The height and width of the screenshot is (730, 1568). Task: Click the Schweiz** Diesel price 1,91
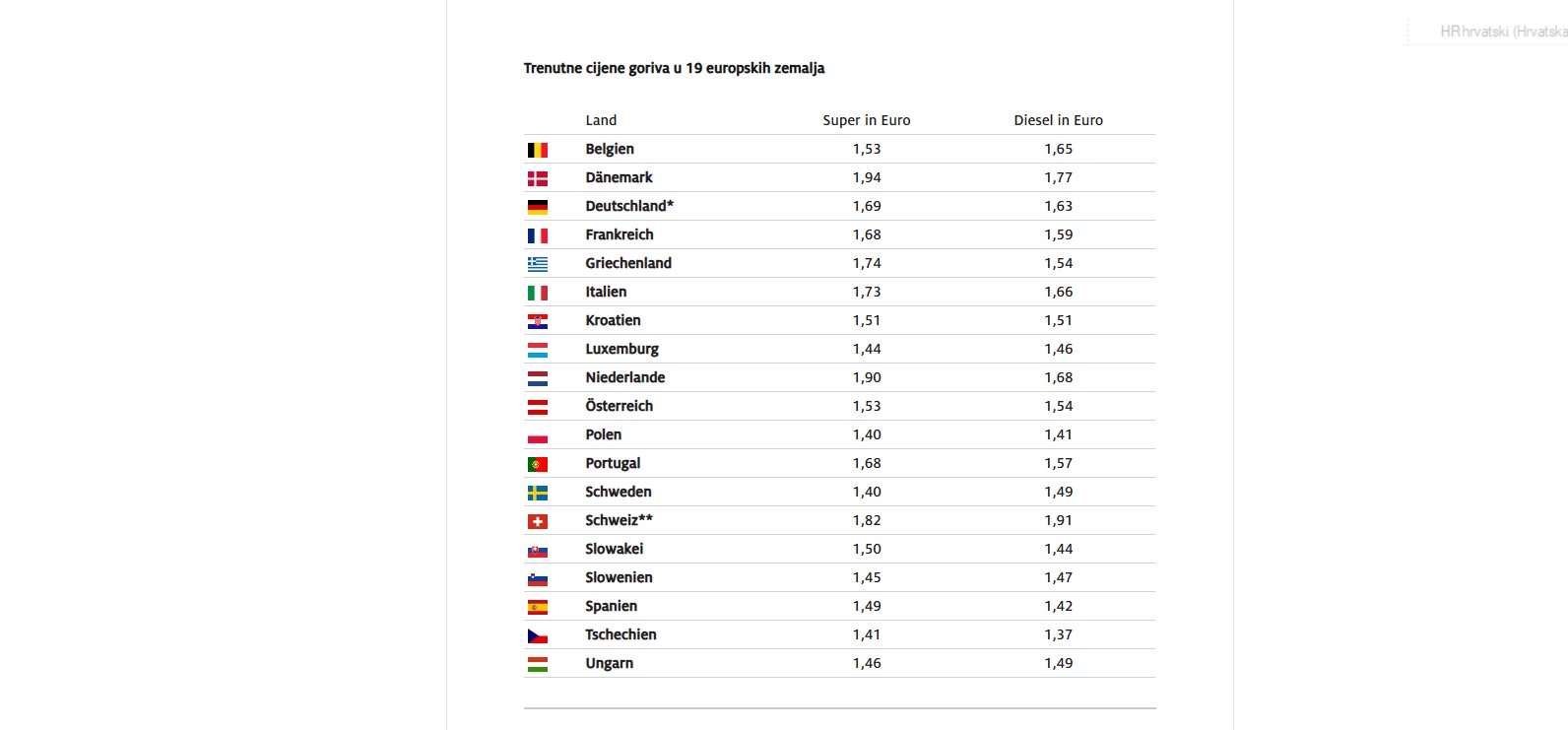point(1059,520)
